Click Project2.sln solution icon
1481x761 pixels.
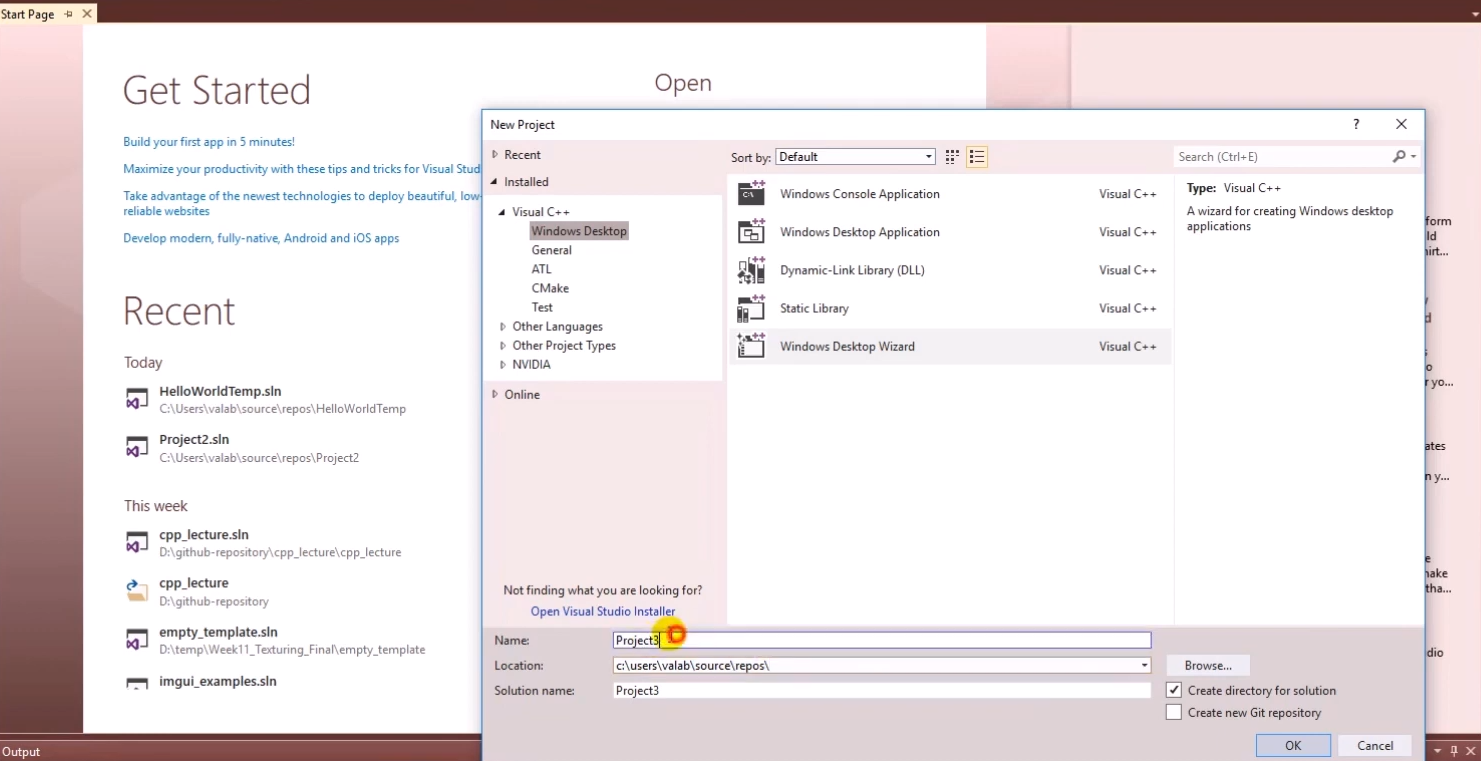pos(137,448)
